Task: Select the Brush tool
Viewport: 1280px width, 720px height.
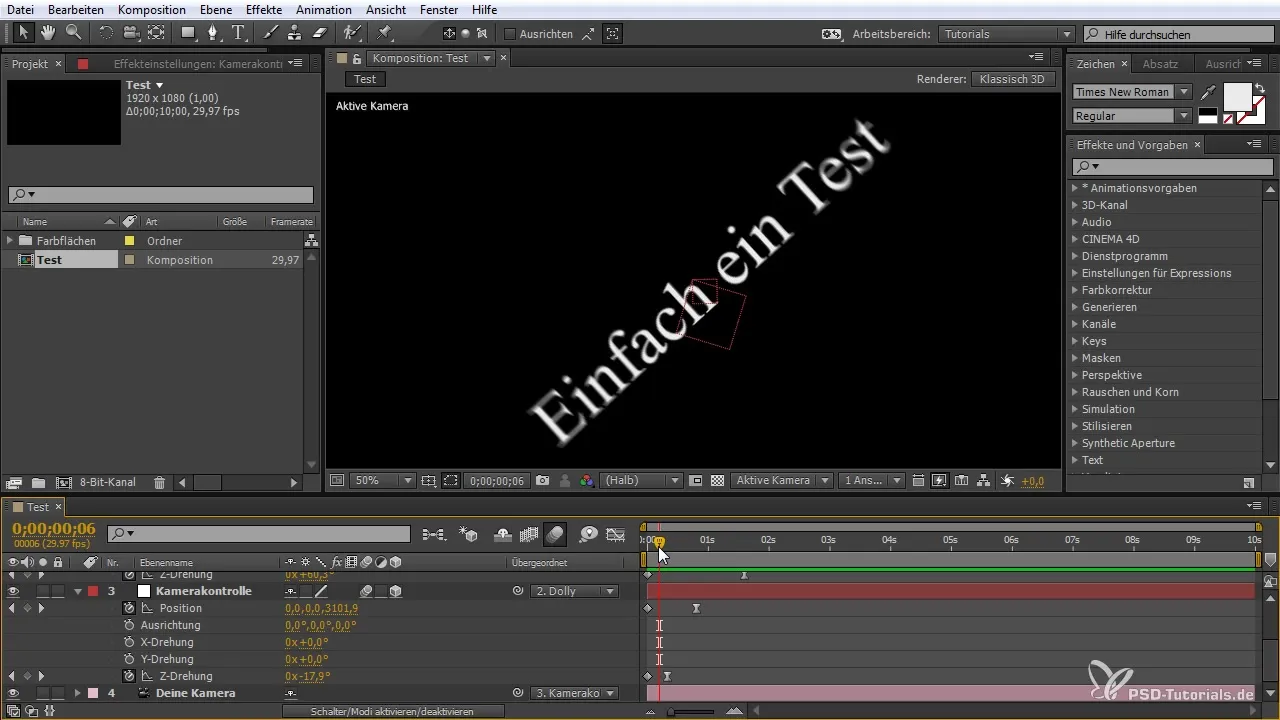Action: click(271, 33)
